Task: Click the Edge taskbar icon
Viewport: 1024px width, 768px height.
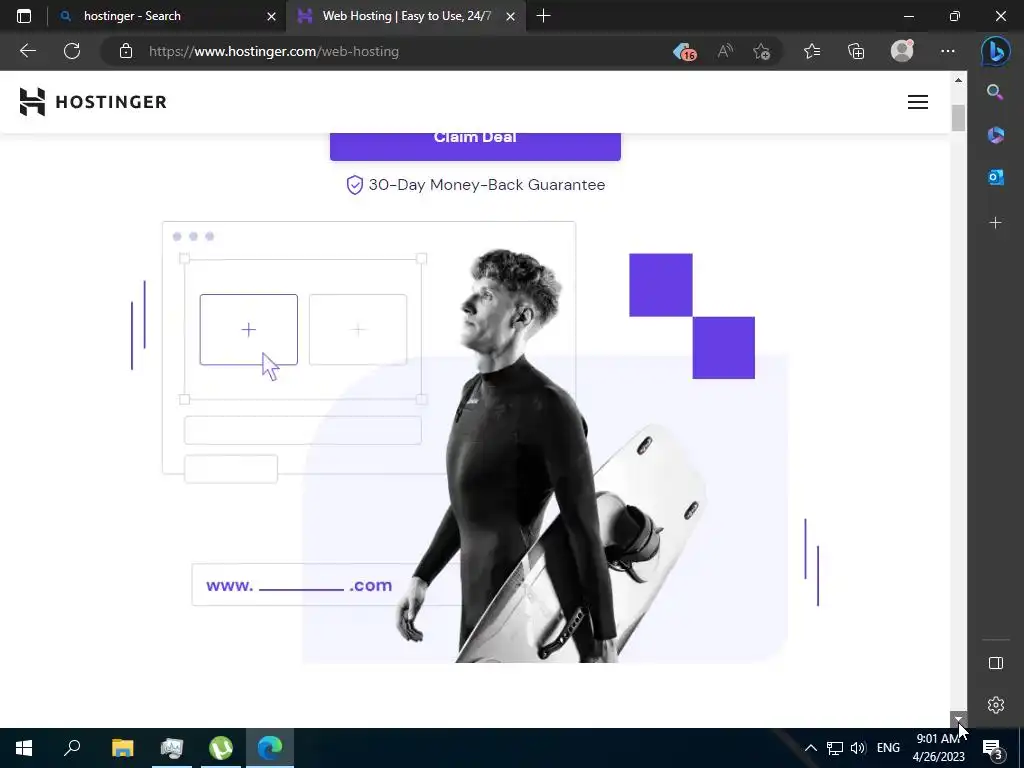Action: pyautogui.click(x=270, y=748)
